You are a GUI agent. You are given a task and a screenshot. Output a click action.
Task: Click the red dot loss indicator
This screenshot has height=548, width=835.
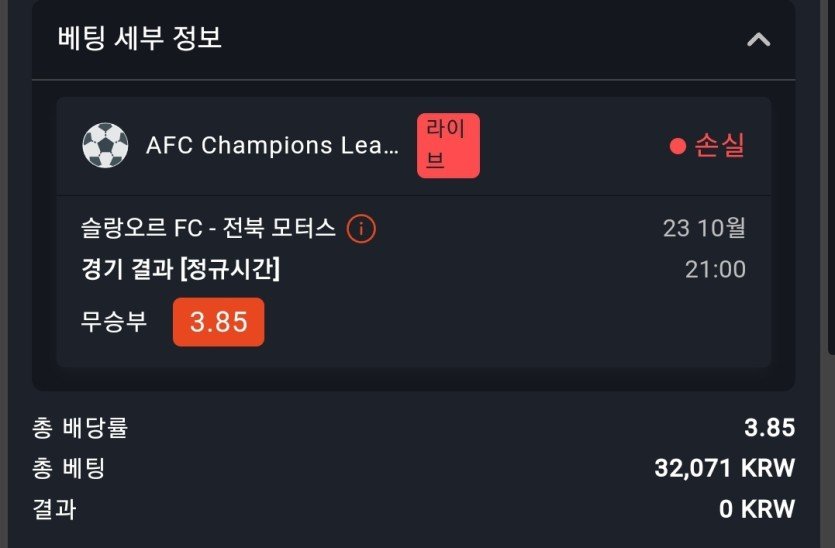pos(677,147)
